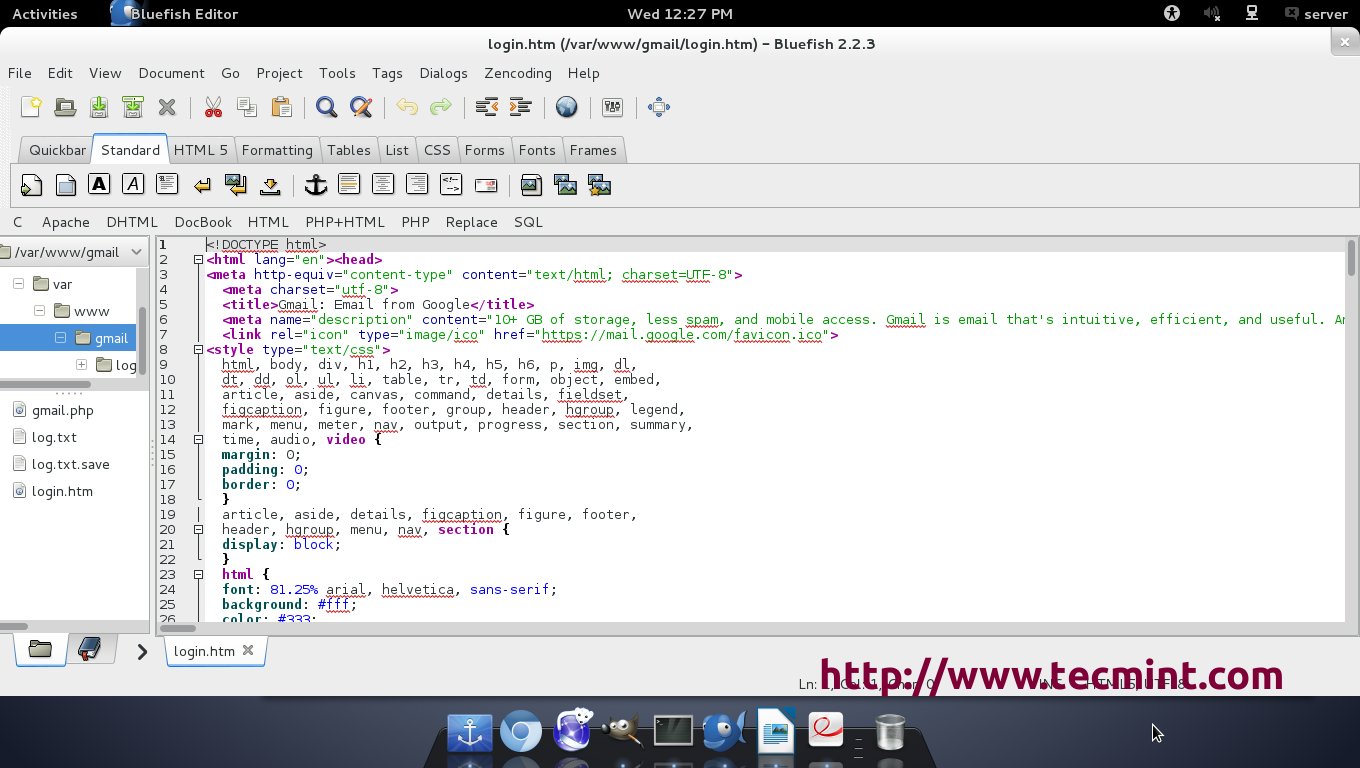
Task: Click the Unindent icon in the toolbar
Action: 486,107
